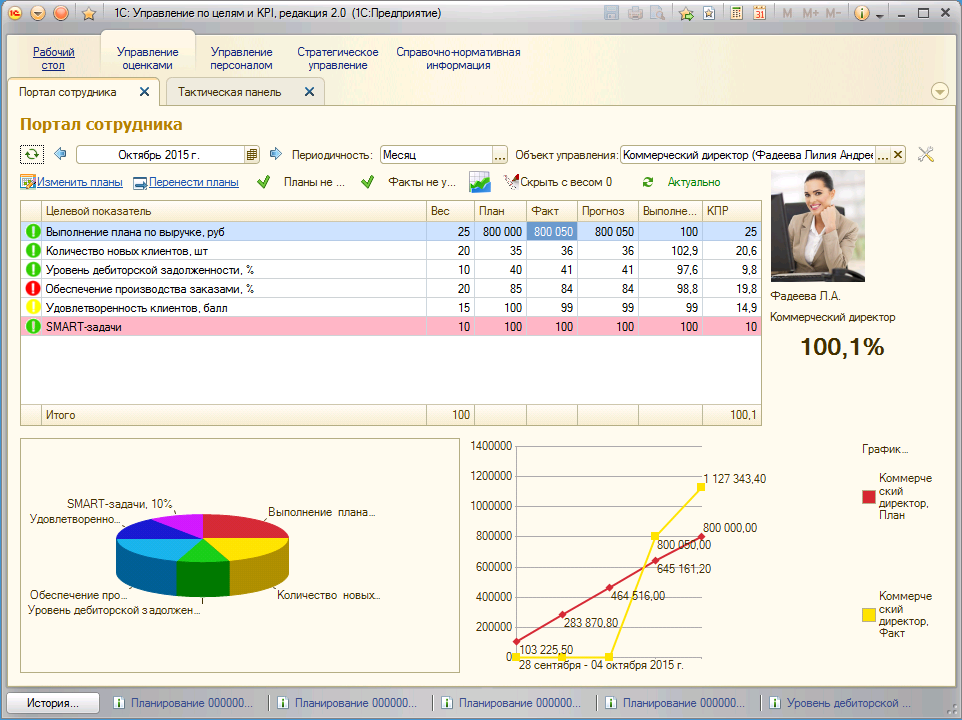Switch to Тактическая панель tab

coord(229,92)
